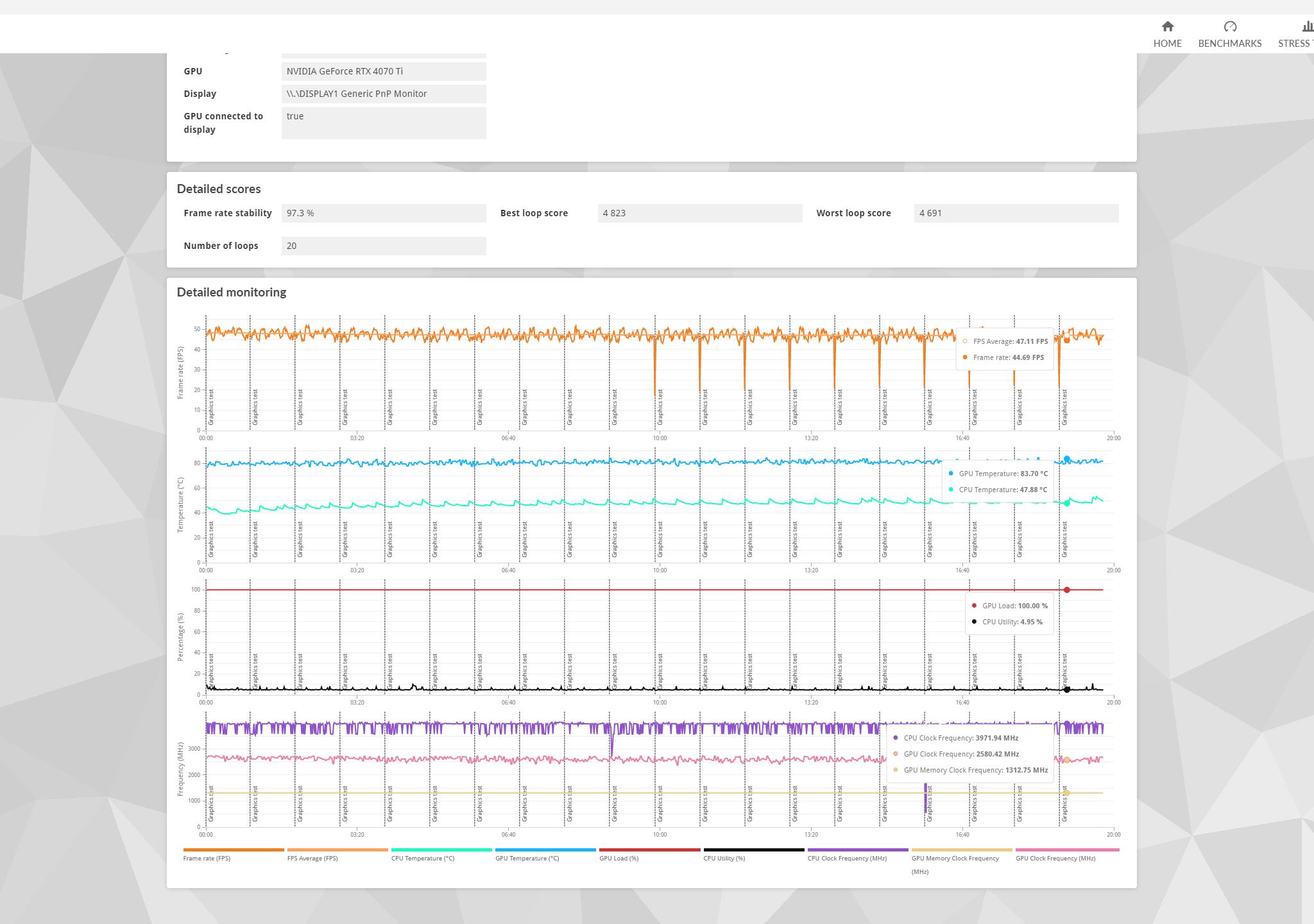The height and width of the screenshot is (924, 1314).
Task: Select the Worst loop score value 4 691
Action: coord(1016,213)
